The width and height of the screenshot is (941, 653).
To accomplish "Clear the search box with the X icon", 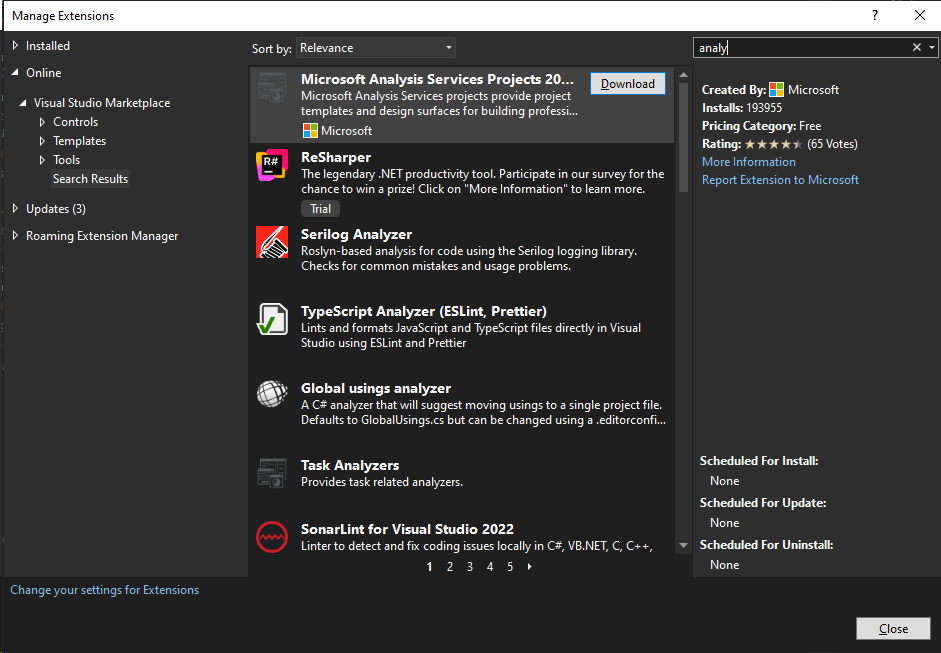I will click(917, 48).
